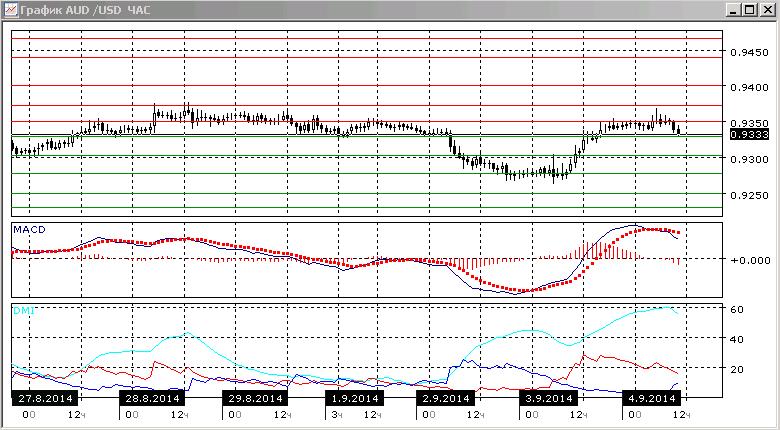Select the 2.9.2014 date marker

445,399
